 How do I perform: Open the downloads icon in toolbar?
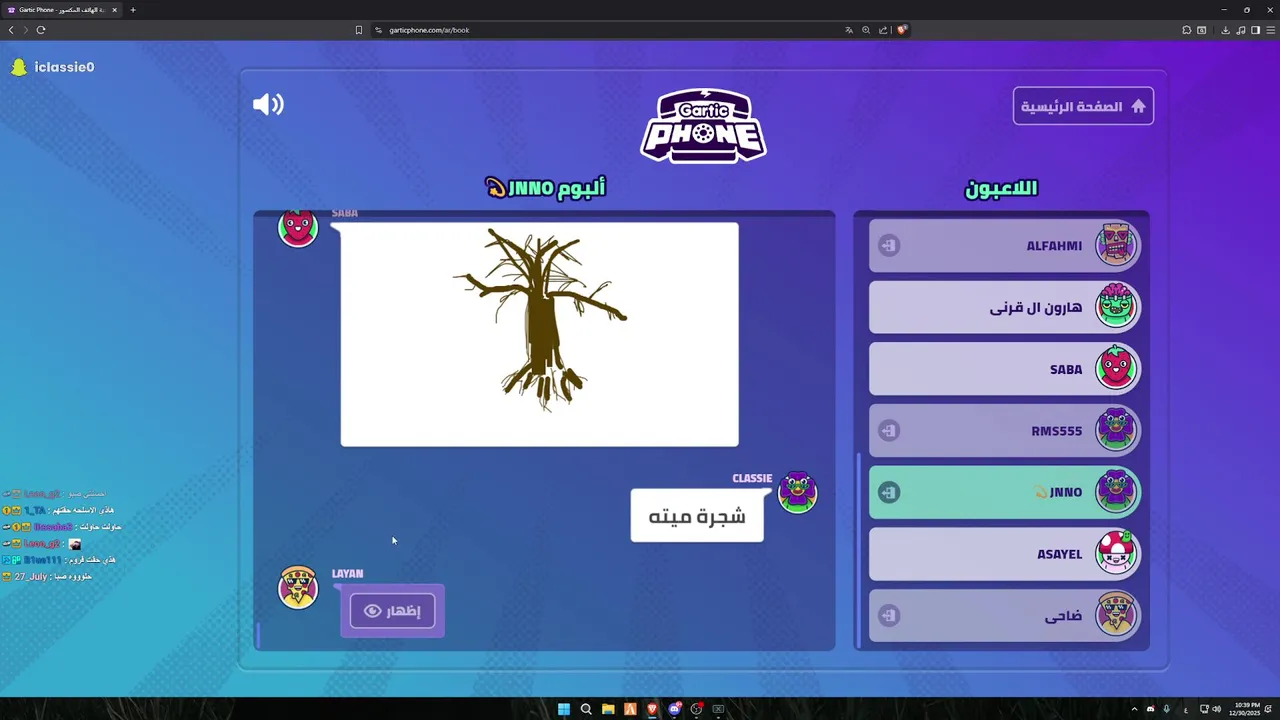[x=1225, y=30]
